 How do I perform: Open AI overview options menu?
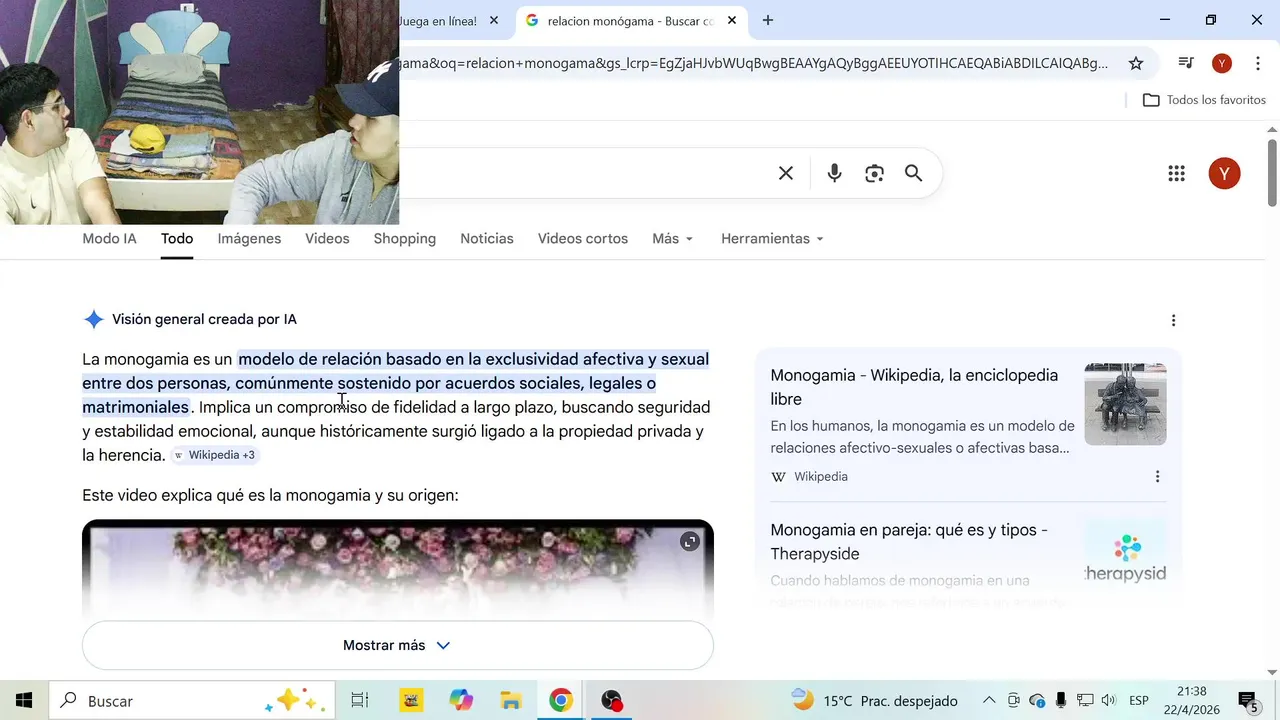click(1173, 320)
